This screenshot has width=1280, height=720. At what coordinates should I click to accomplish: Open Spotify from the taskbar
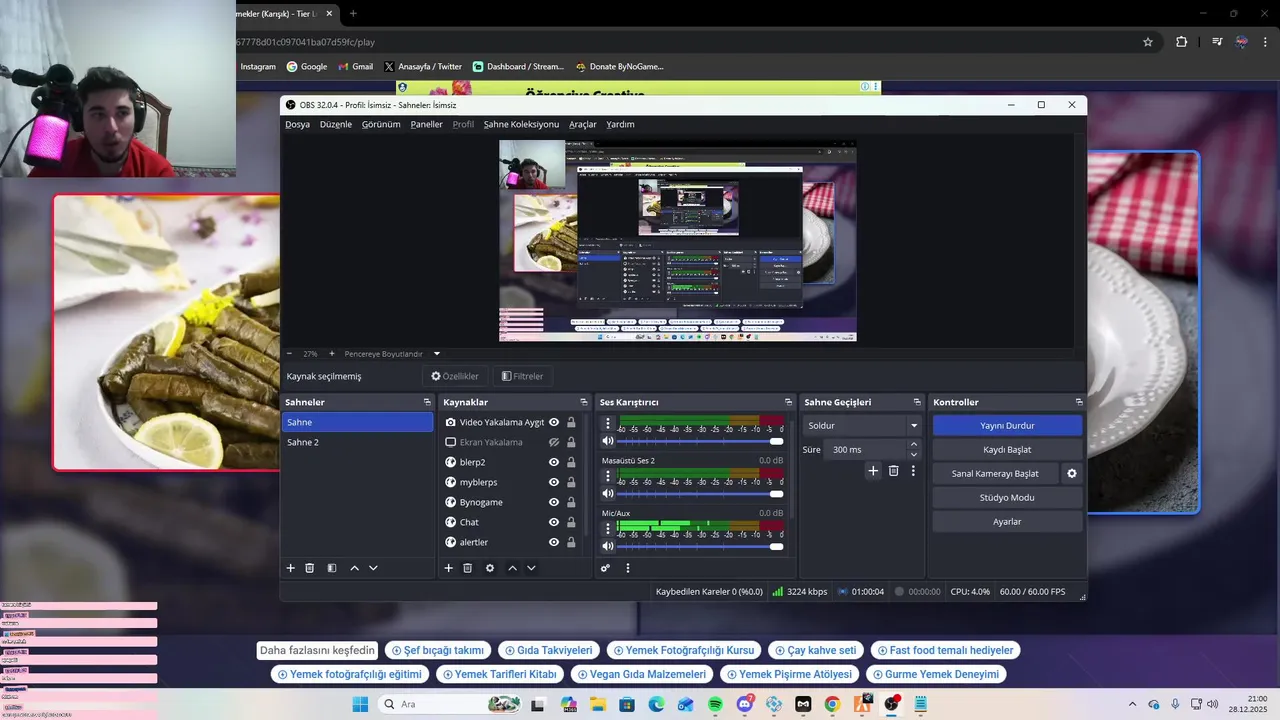coord(716,705)
